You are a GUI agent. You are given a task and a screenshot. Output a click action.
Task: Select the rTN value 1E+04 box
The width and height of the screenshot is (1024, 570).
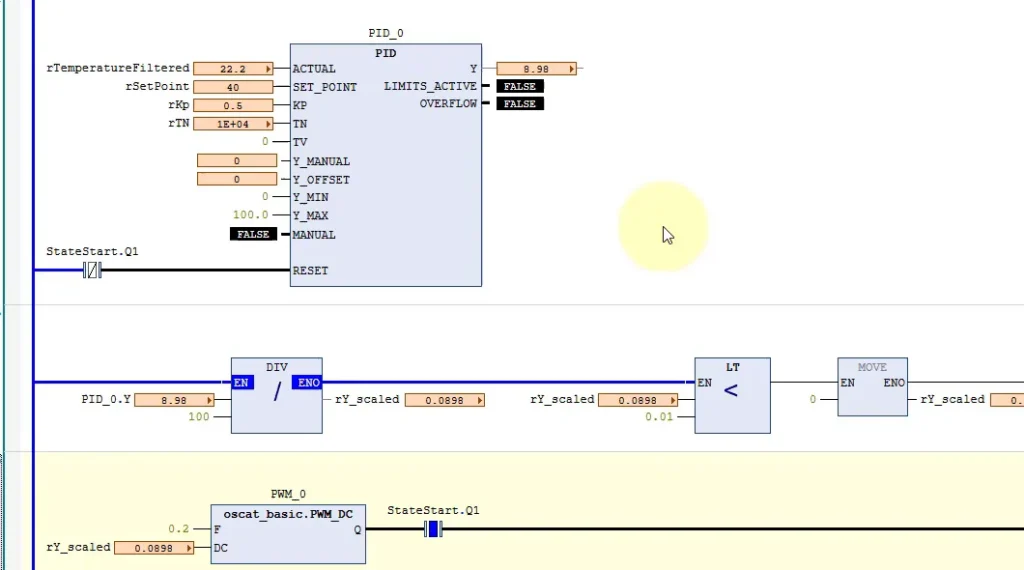point(233,123)
